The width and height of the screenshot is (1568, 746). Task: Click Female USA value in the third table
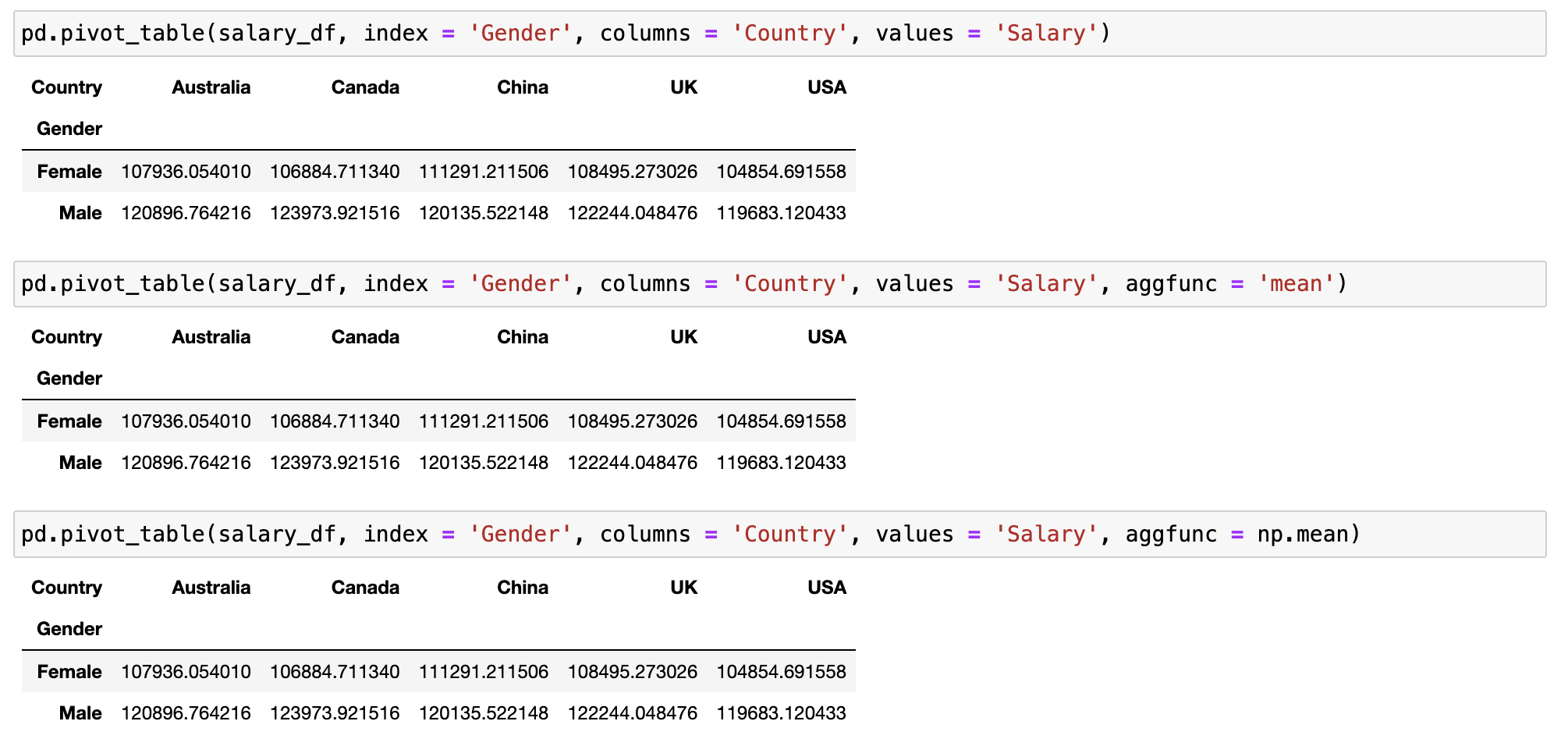[x=782, y=672]
